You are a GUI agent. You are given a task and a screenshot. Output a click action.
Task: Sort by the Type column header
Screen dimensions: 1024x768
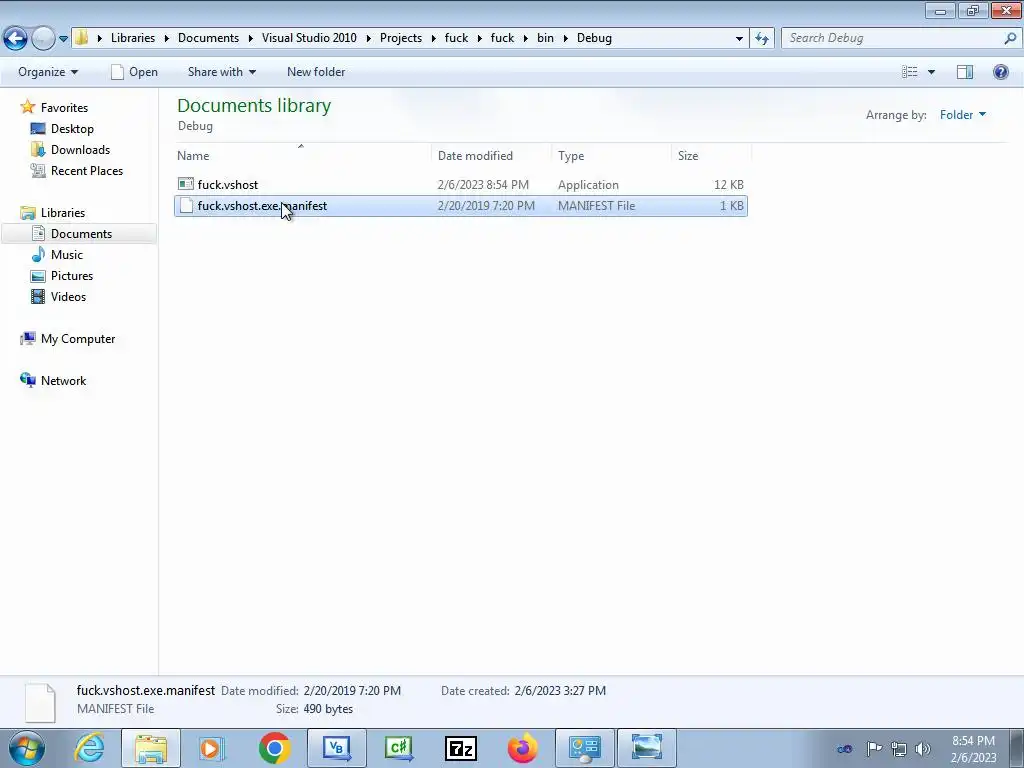coord(611,155)
